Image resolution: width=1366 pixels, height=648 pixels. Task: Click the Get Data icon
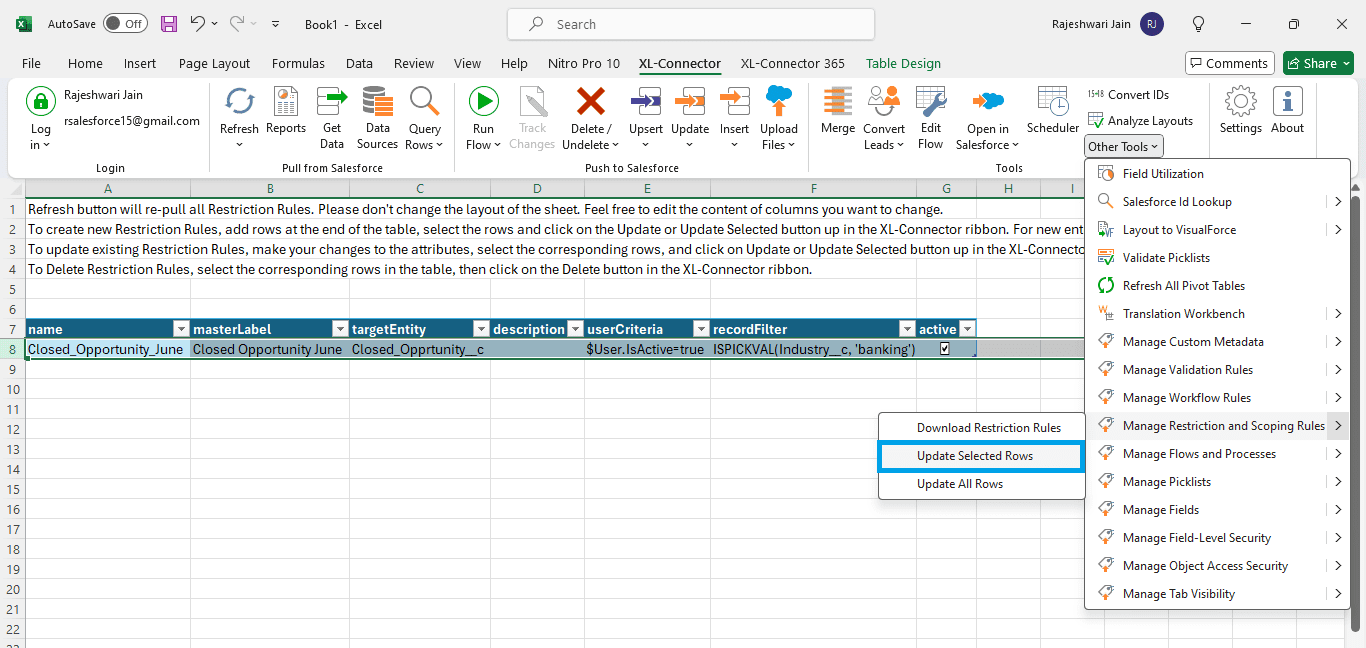(332, 102)
